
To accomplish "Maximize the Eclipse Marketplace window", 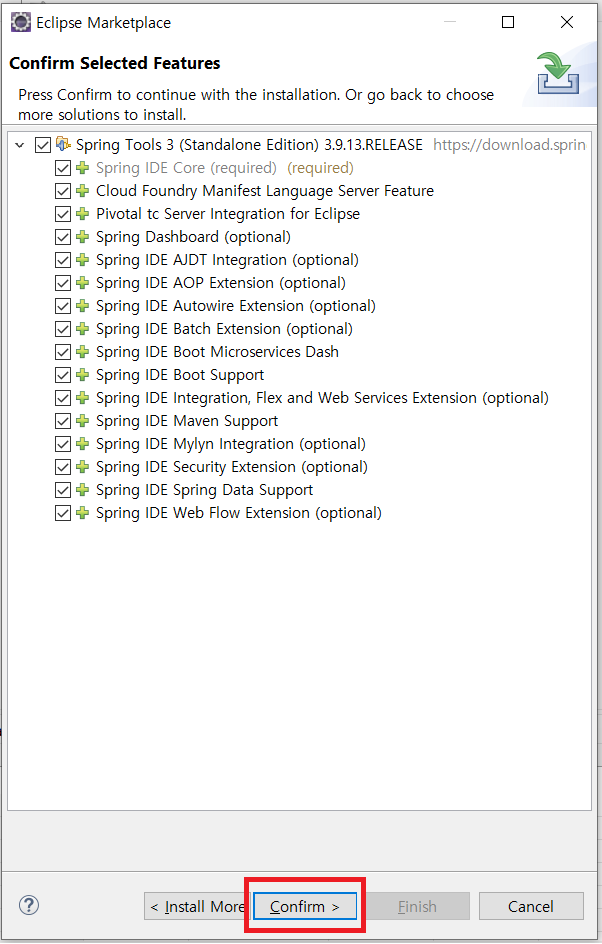I will point(508,22).
